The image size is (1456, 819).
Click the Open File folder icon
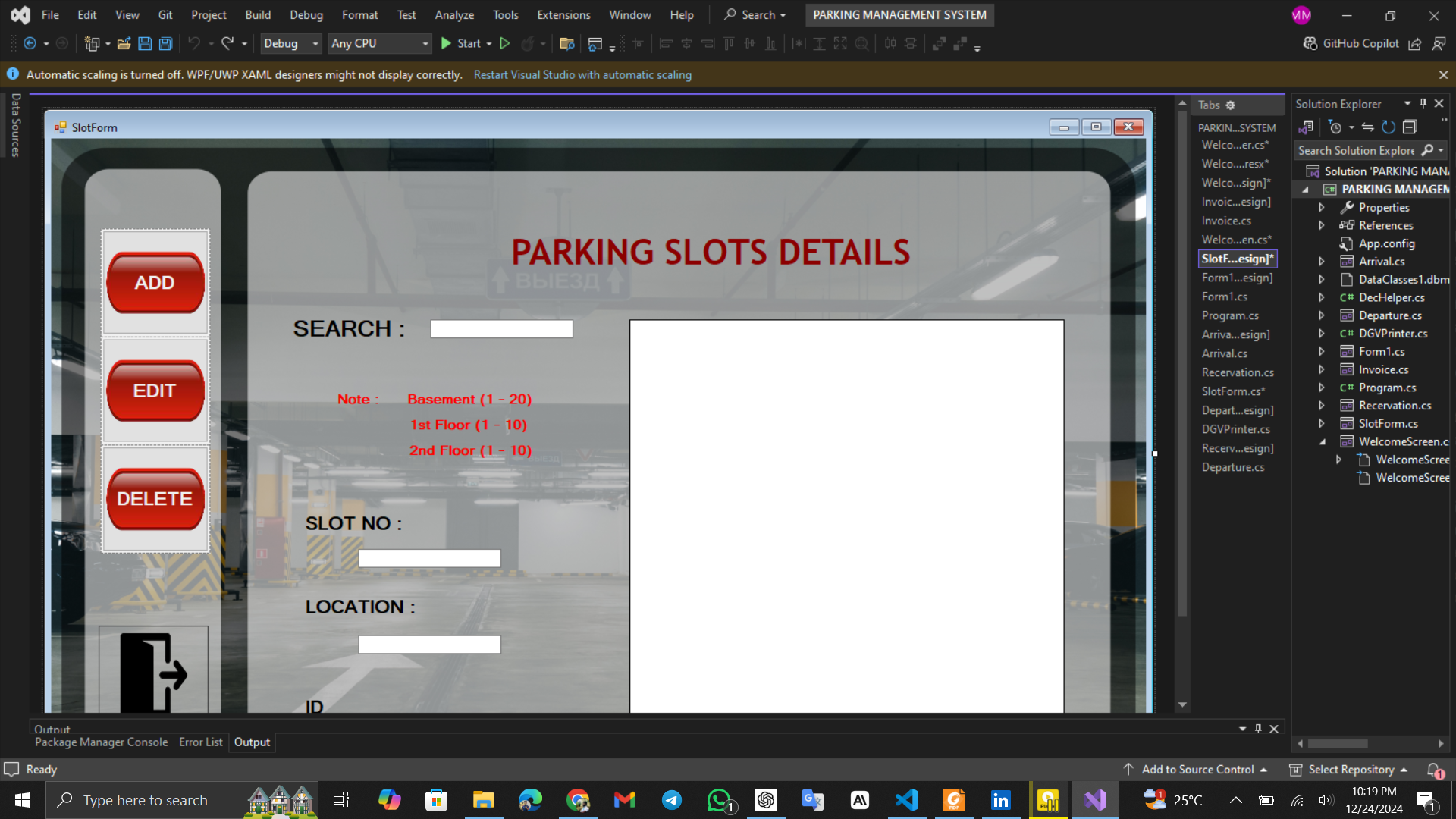pyautogui.click(x=124, y=44)
